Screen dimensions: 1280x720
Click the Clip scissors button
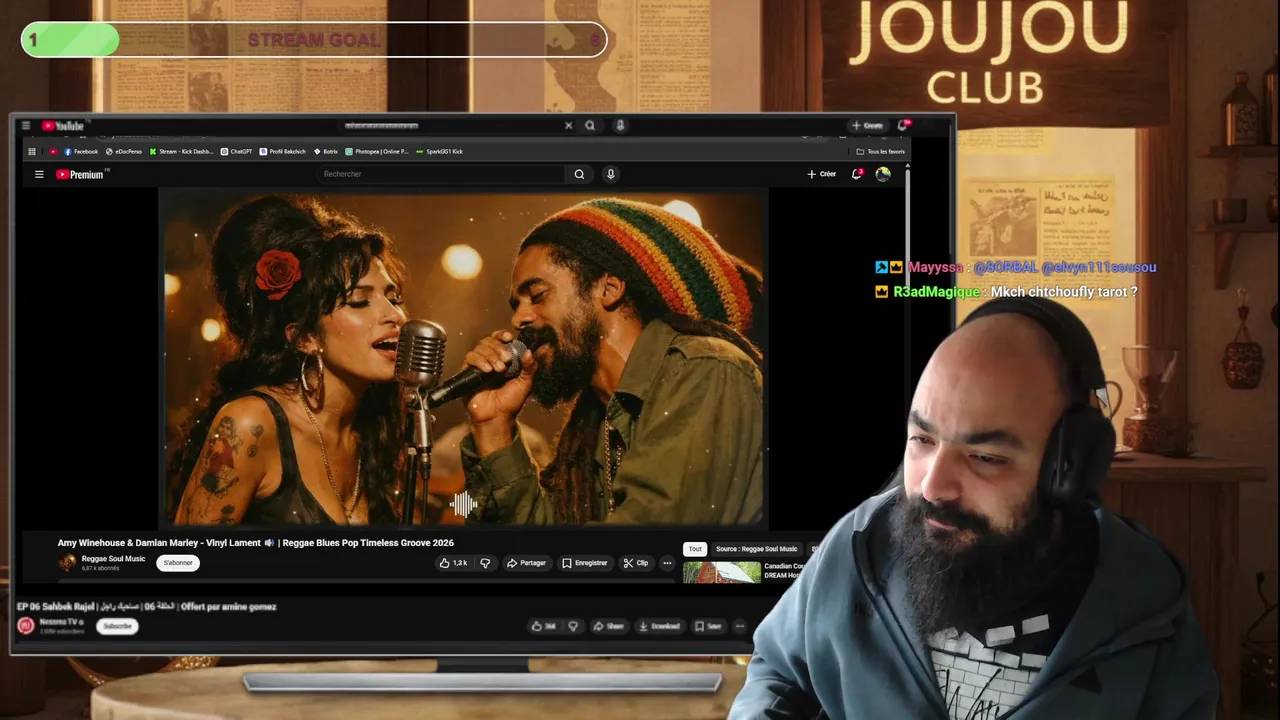636,563
